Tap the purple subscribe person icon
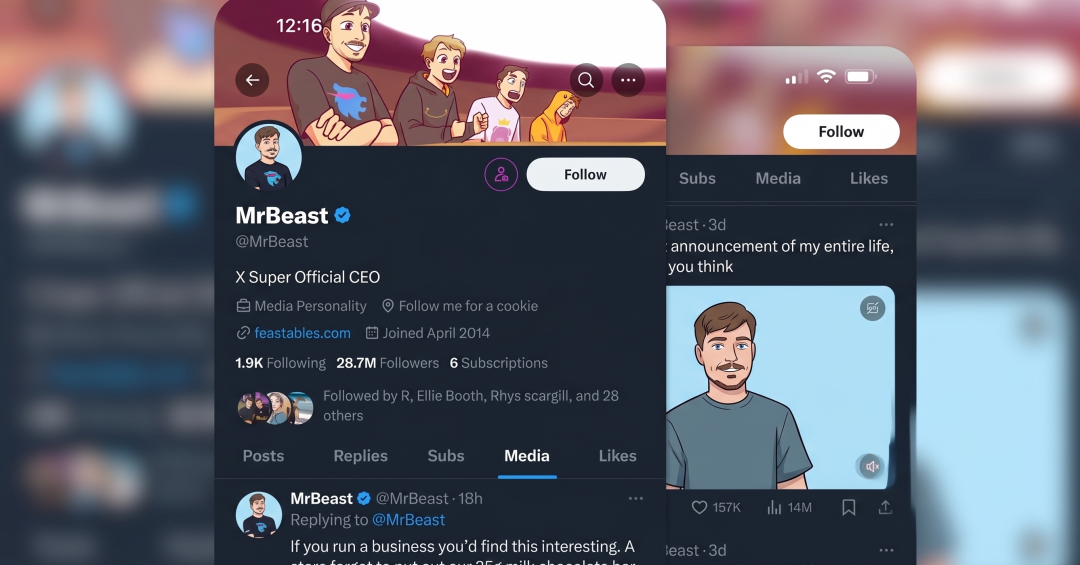The image size is (1080, 565). 501,174
